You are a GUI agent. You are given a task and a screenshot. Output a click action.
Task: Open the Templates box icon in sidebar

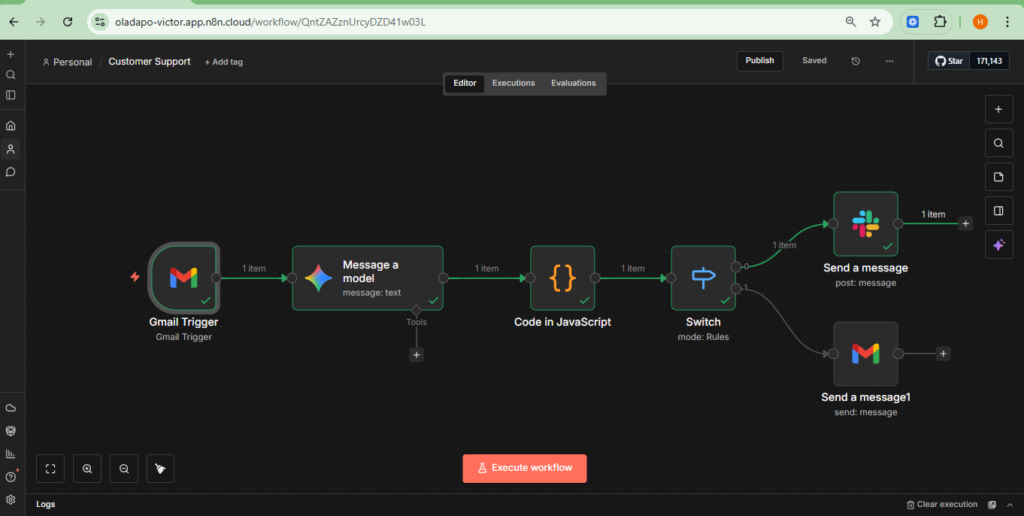[x=10, y=431]
